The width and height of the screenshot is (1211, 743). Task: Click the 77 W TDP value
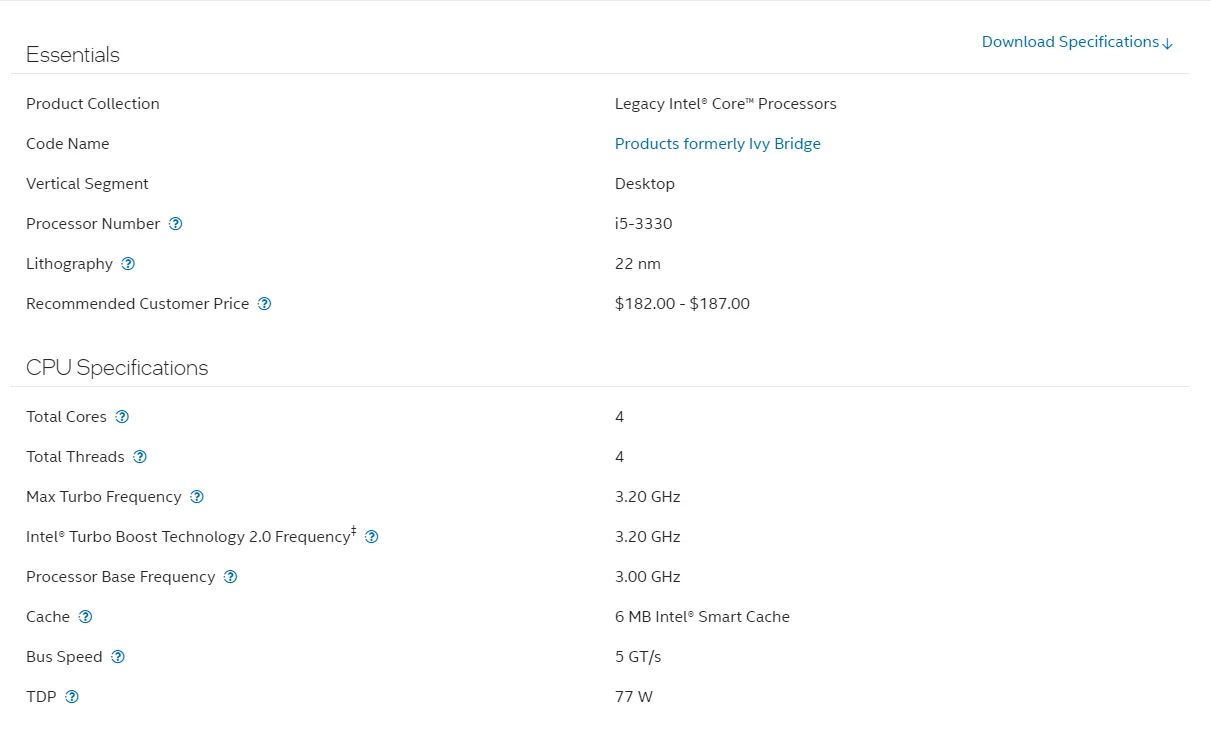coord(633,697)
